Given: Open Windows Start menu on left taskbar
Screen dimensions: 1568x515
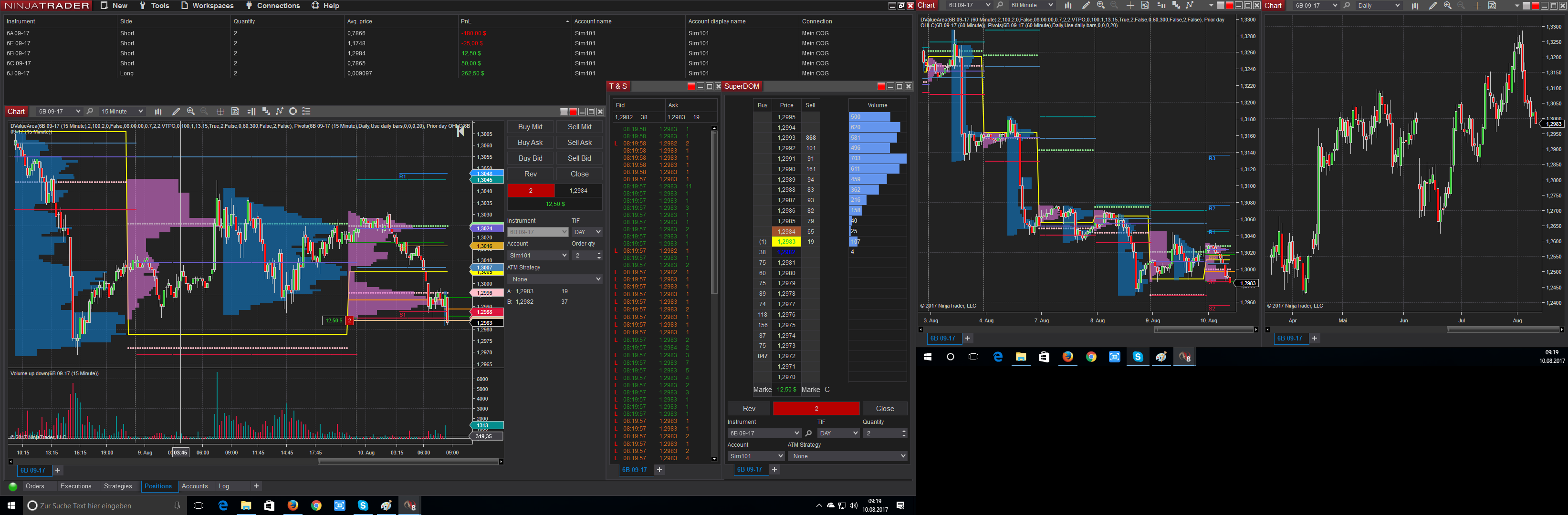Looking at the screenshot, I should (11, 505).
